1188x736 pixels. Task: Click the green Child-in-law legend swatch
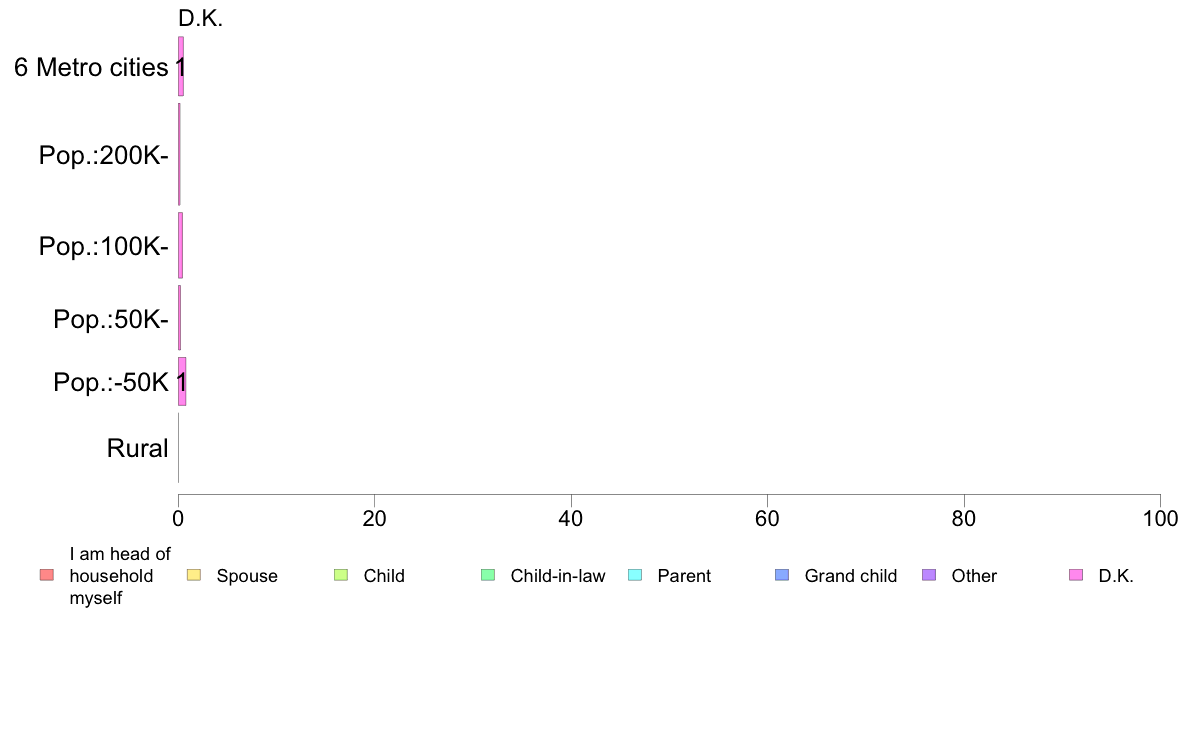[488, 575]
